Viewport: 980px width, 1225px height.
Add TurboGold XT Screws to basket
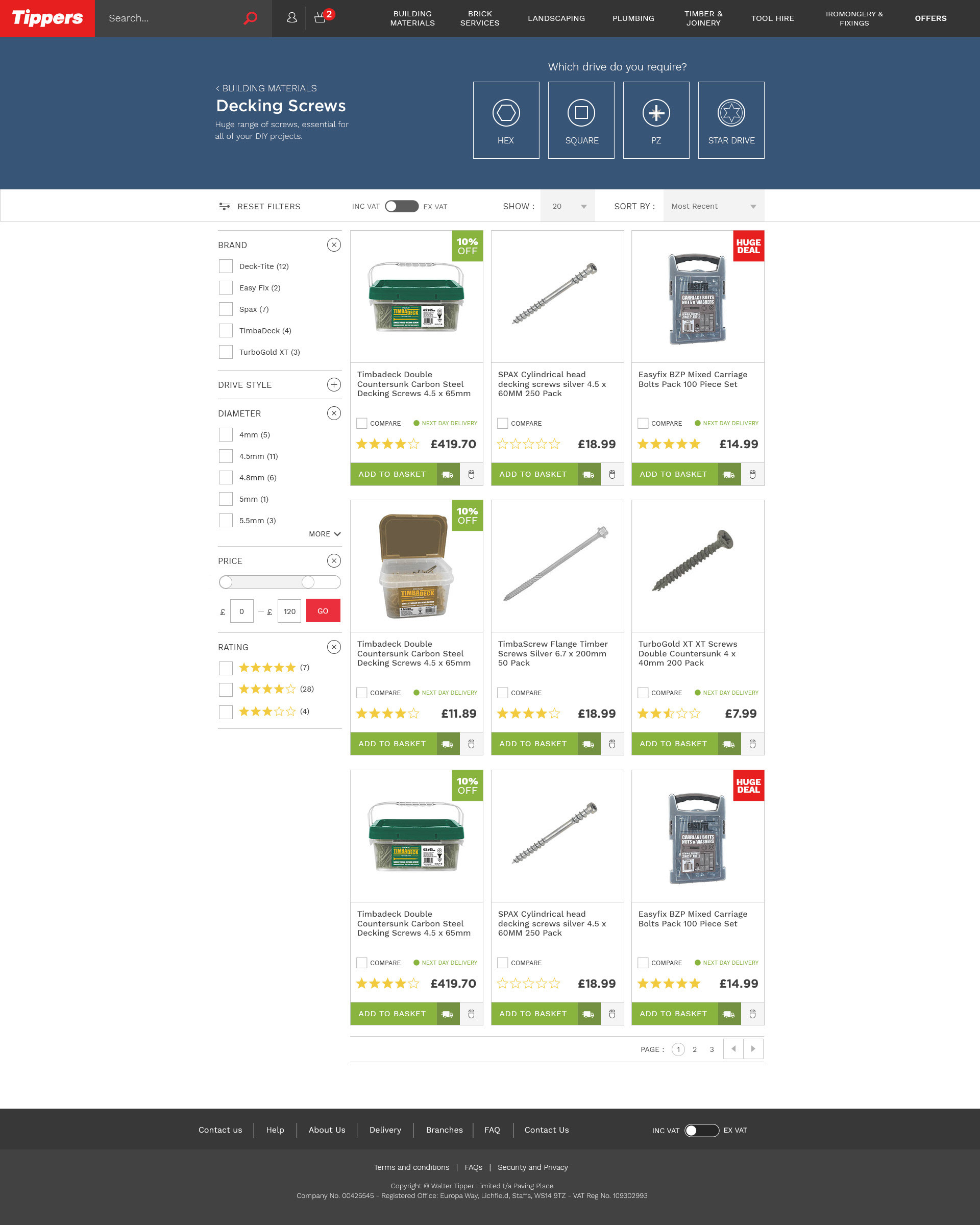(674, 744)
